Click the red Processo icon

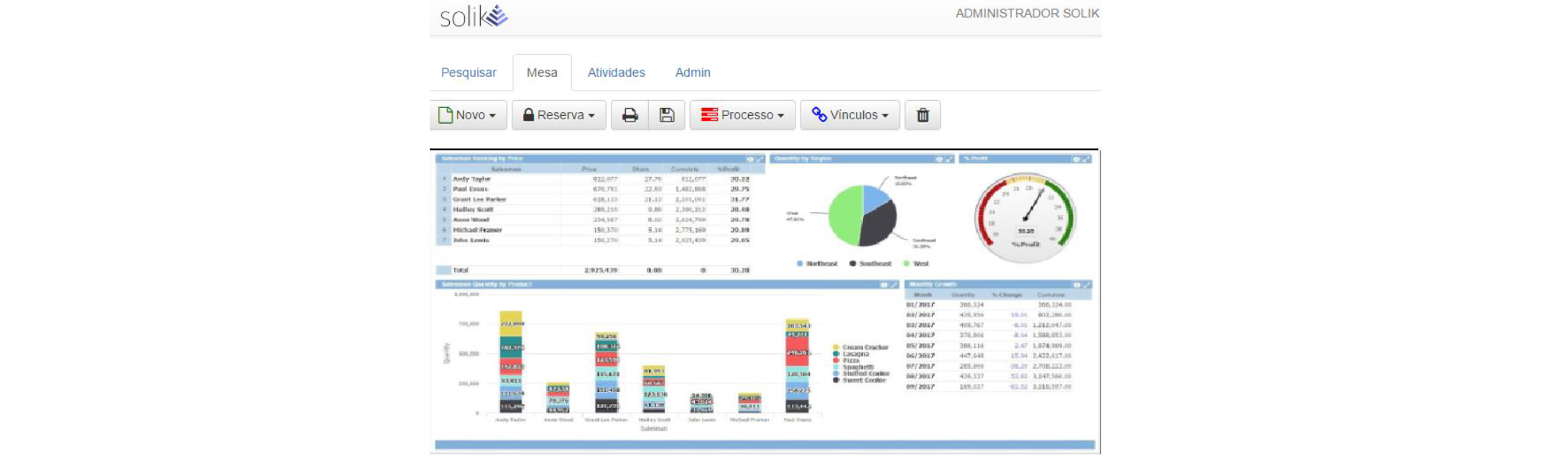point(709,115)
